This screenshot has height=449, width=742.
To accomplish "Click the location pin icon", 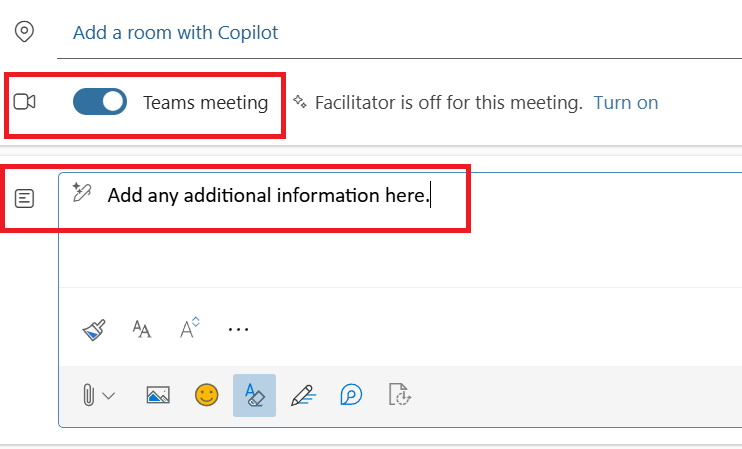I will click(x=24, y=32).
